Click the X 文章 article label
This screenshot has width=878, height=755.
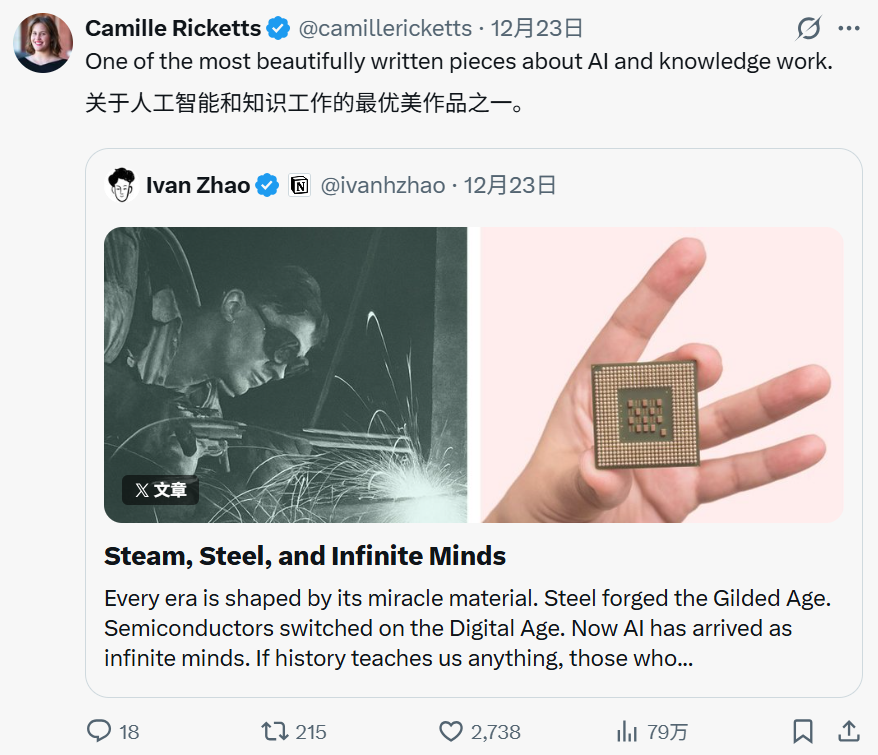point(160,490)
